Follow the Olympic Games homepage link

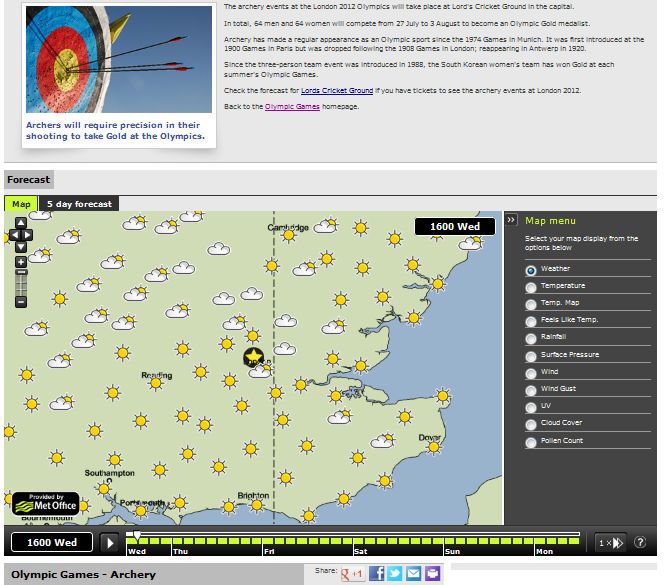[x=292, y=106]
